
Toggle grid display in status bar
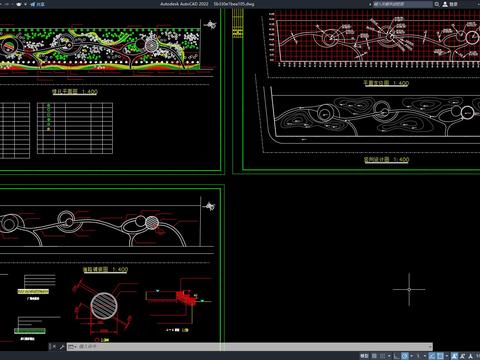[x=374, y=356]
